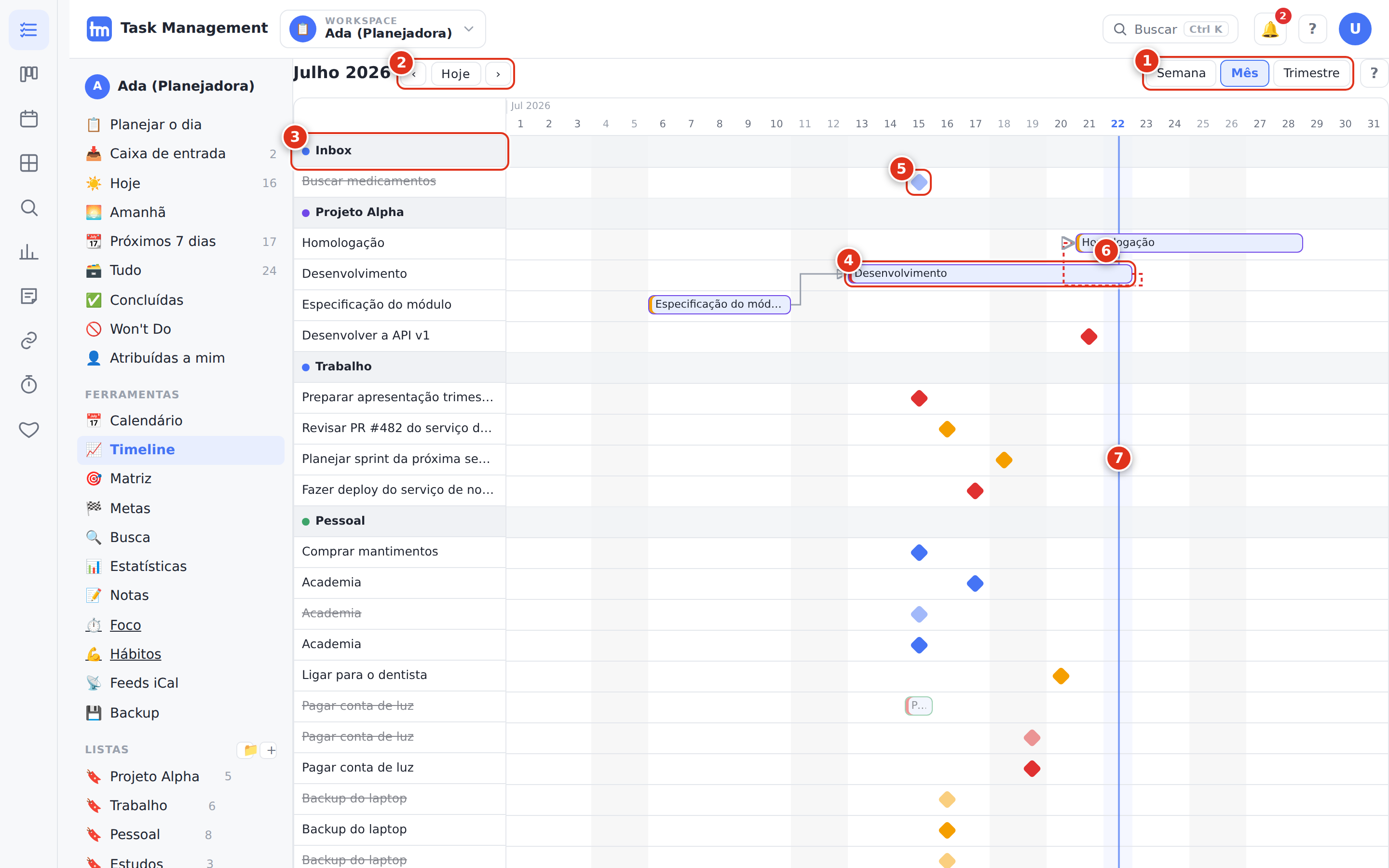Open the calendar icon in left rail
This screenshot has height=868, width=1389.
point(29,119)
